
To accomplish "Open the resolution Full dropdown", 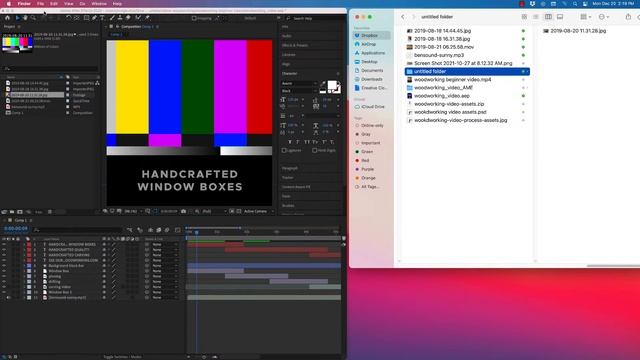I will 214,211.
